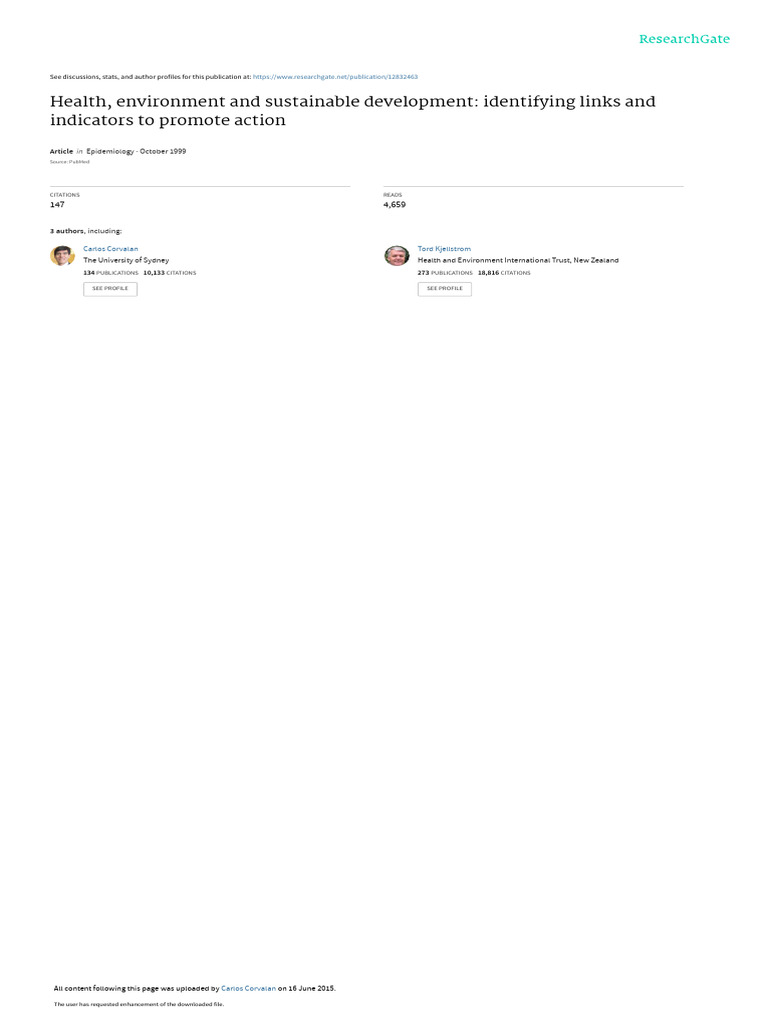This screenshot has width=768, height=1024.
Task: Click the 10,133 citations stat
Action: click(170, 273)
